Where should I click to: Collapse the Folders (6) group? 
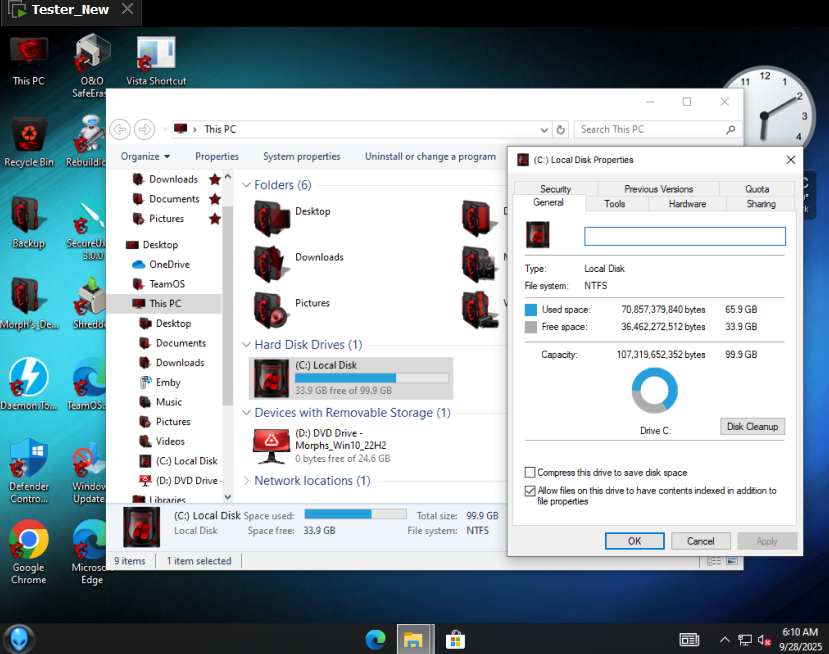coord(247,185)
